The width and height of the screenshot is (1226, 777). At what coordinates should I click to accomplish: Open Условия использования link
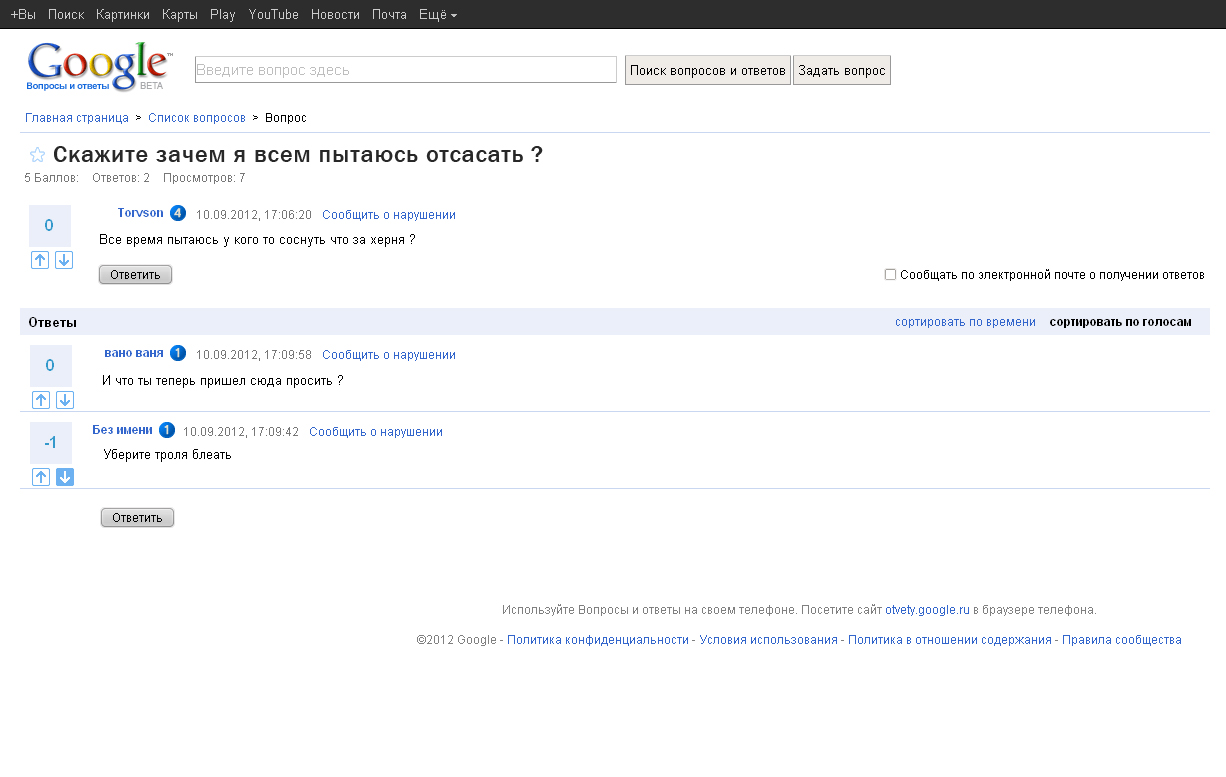(x=769, y=640)
